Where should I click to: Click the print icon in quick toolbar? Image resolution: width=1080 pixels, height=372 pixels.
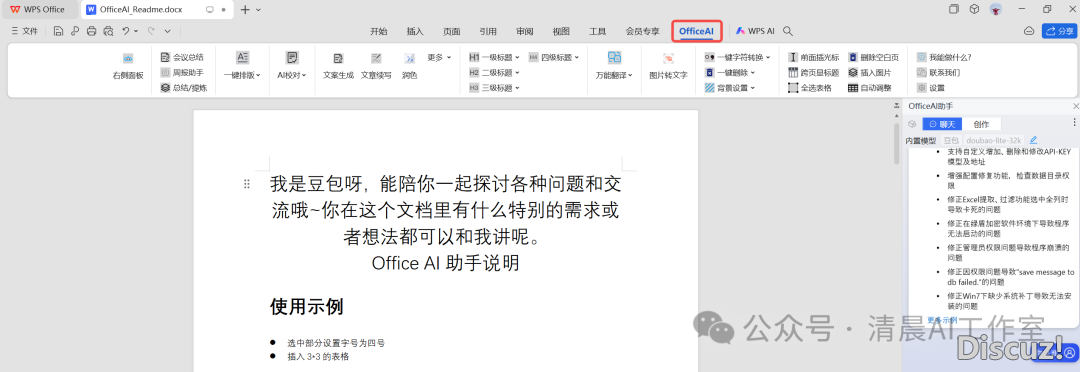91,31
